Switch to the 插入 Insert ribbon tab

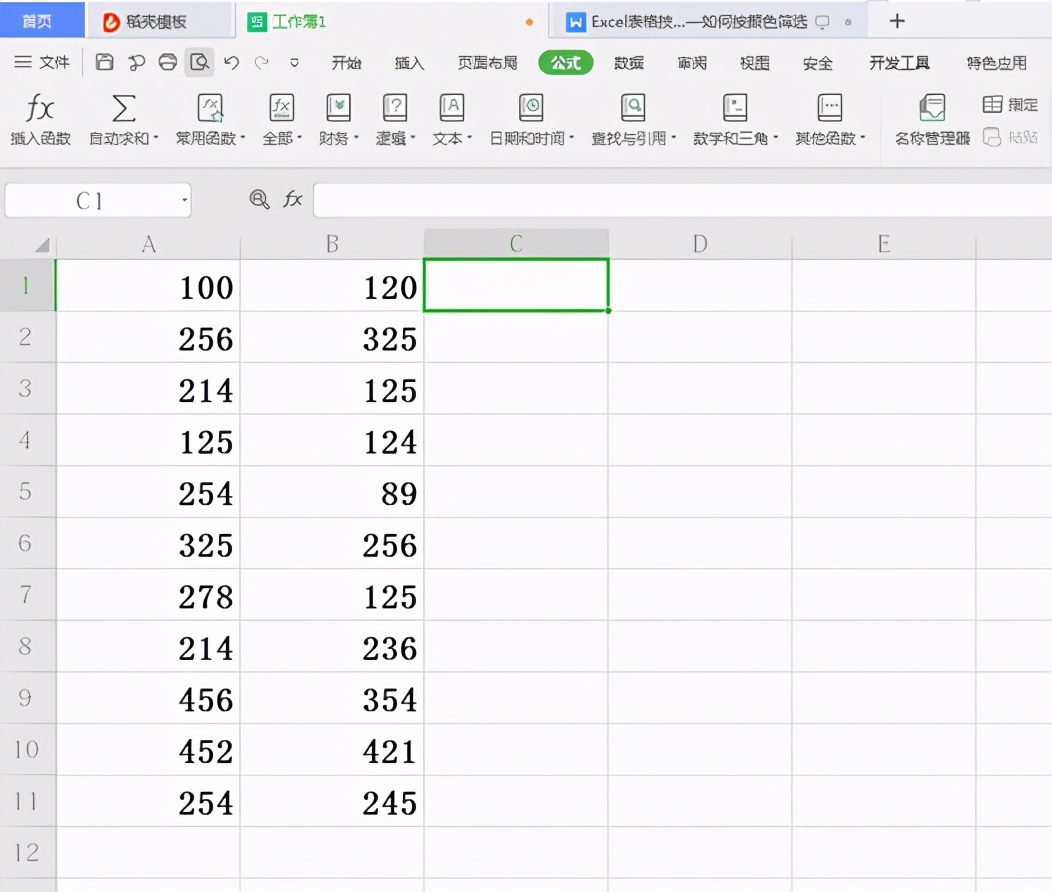(x=409, y=63)
